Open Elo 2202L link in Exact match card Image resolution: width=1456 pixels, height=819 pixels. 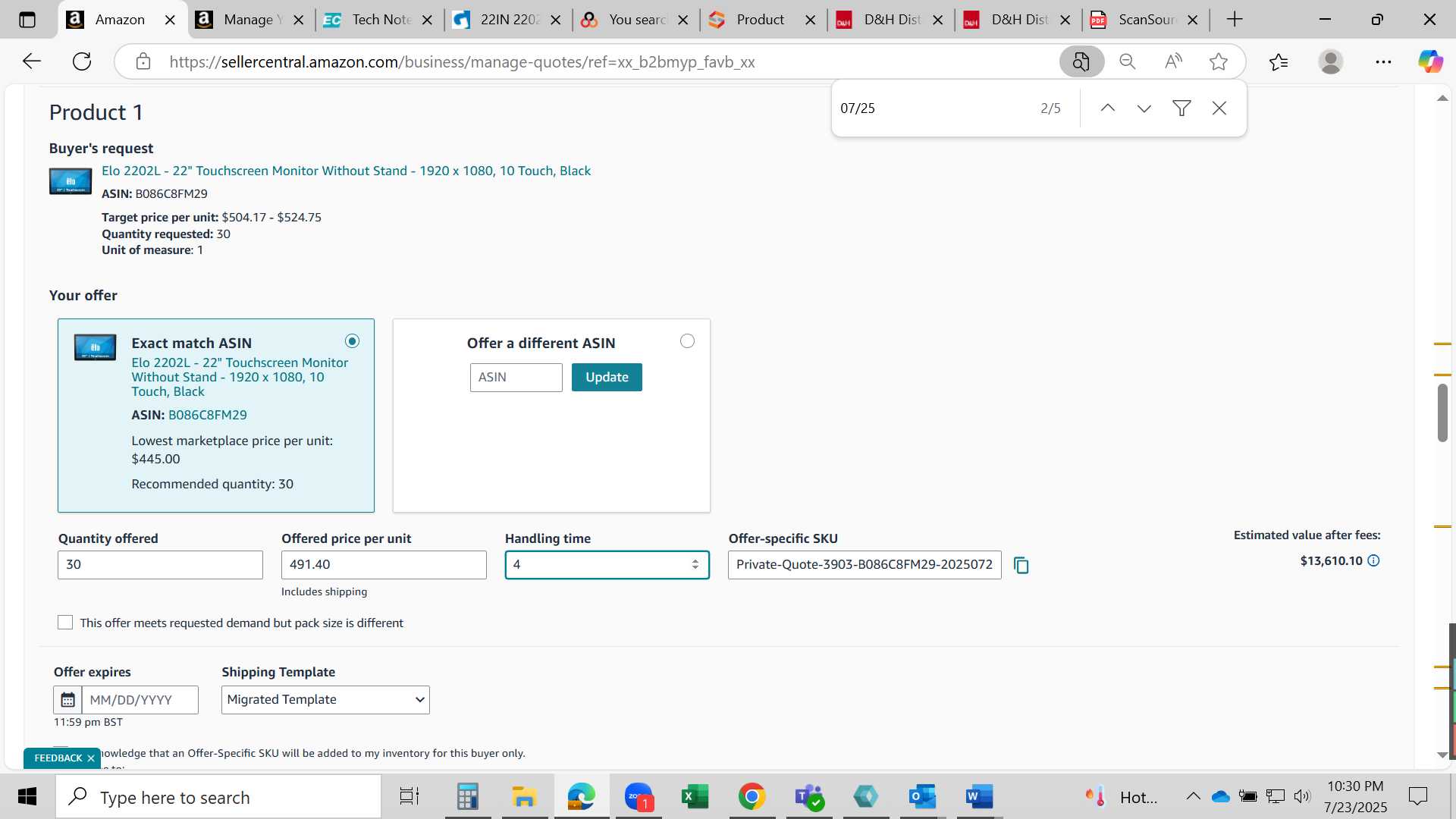[240, 378]
